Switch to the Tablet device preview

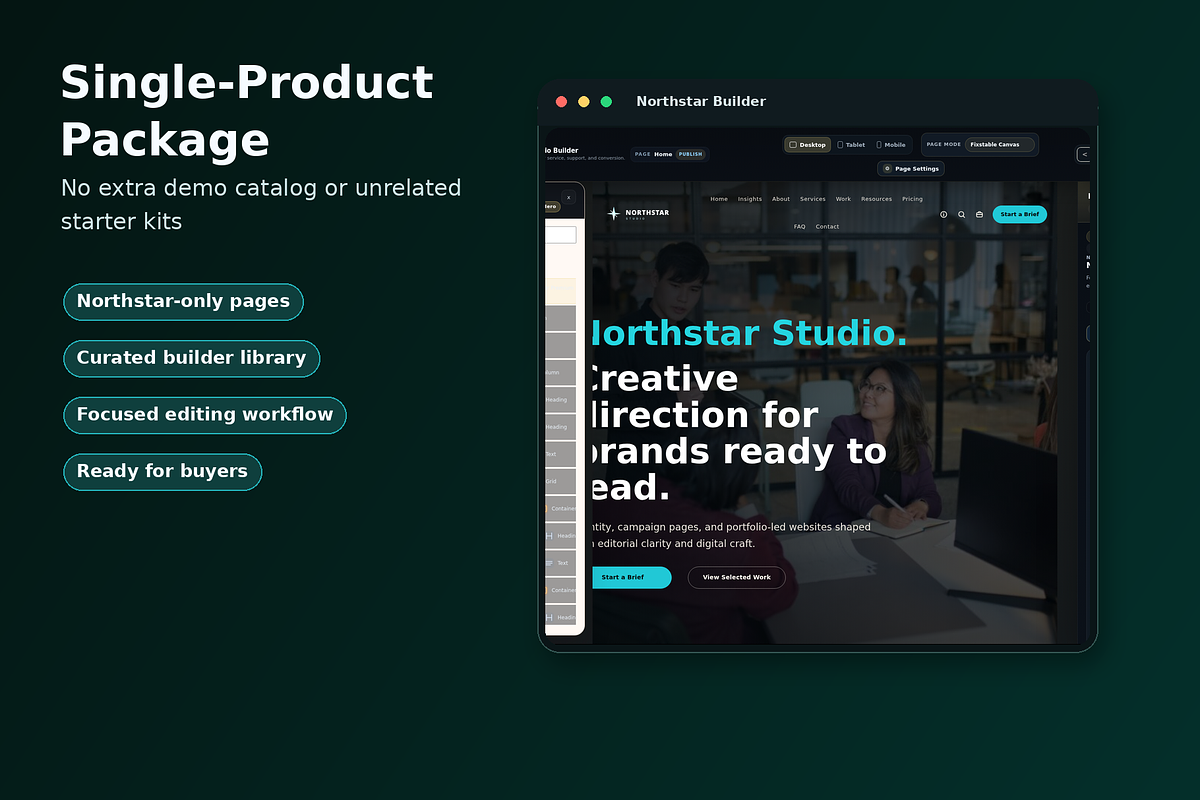[x=851, y=145]
